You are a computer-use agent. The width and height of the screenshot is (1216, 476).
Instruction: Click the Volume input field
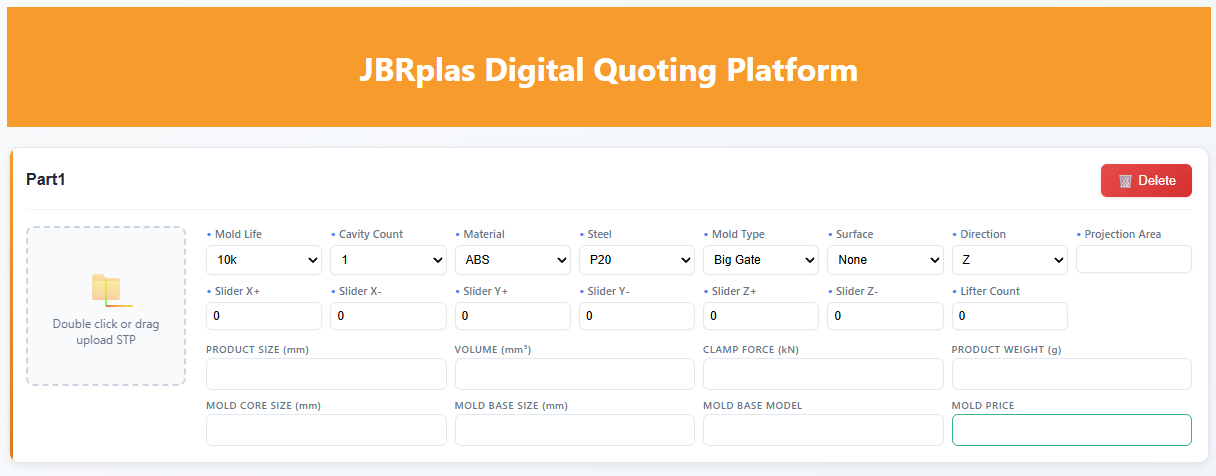[574, 374]
